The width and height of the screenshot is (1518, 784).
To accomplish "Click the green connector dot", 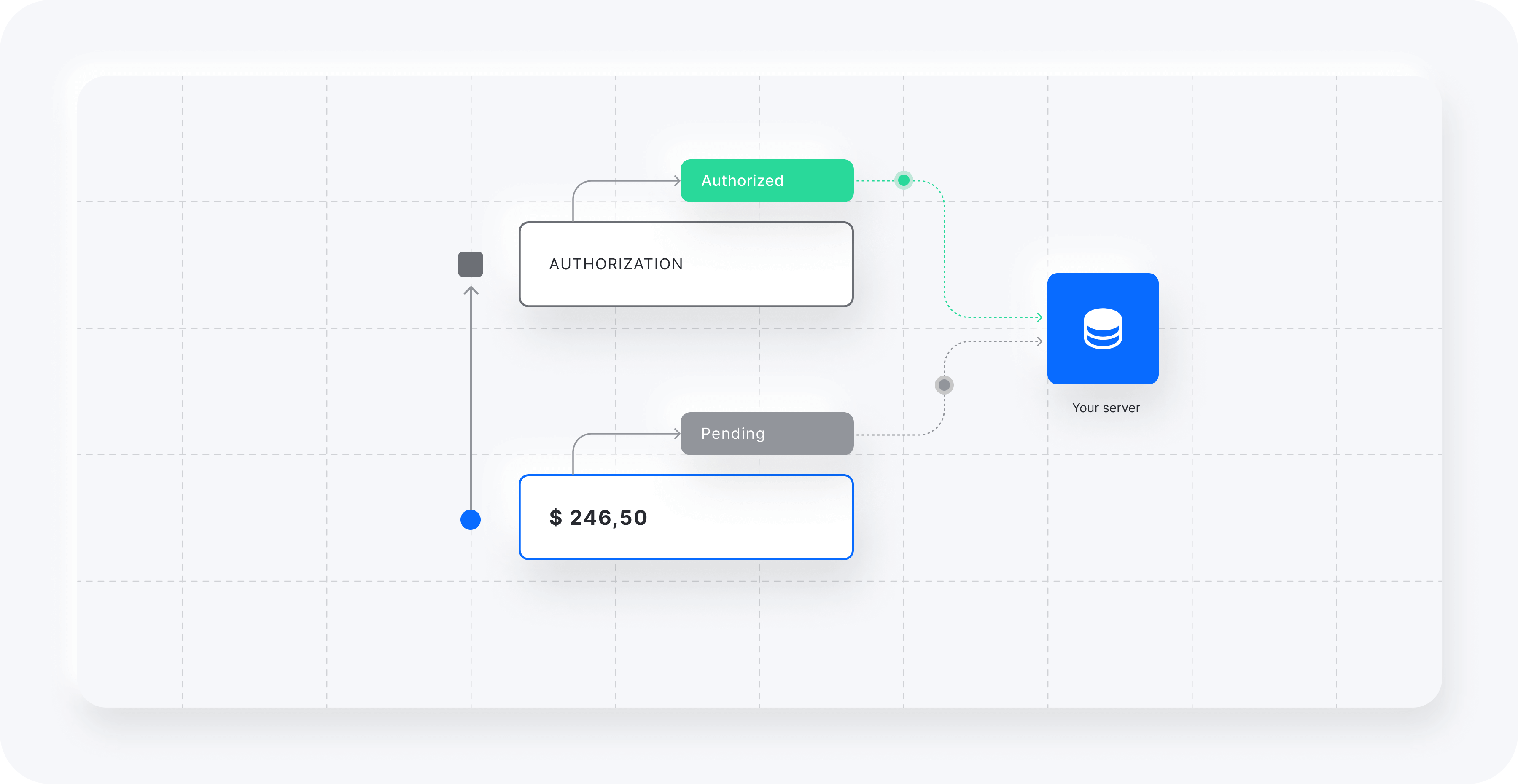I will pos(903,180).
